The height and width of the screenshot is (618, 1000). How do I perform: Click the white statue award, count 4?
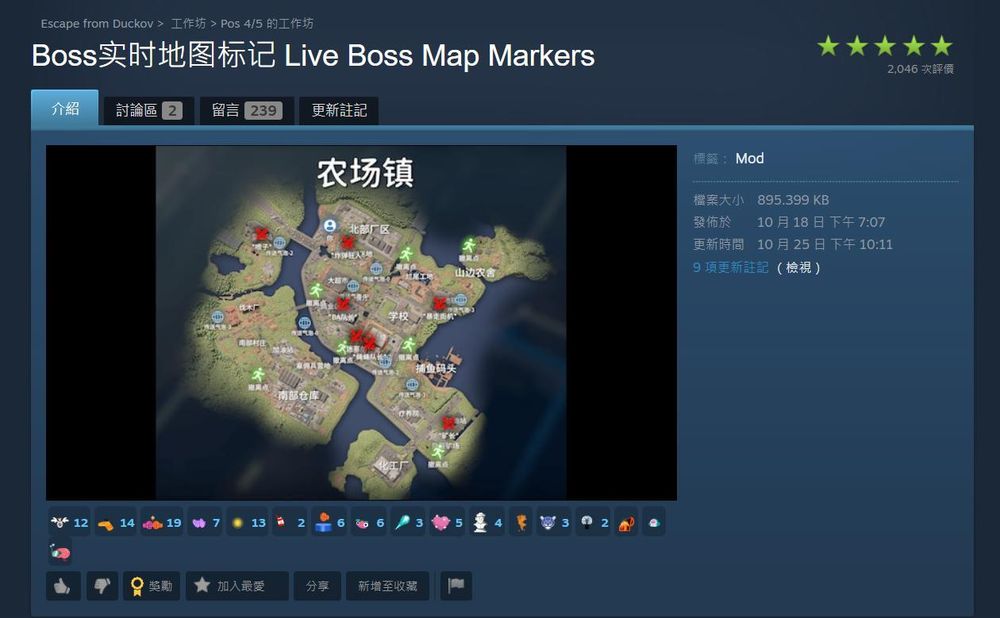(487, 523)
